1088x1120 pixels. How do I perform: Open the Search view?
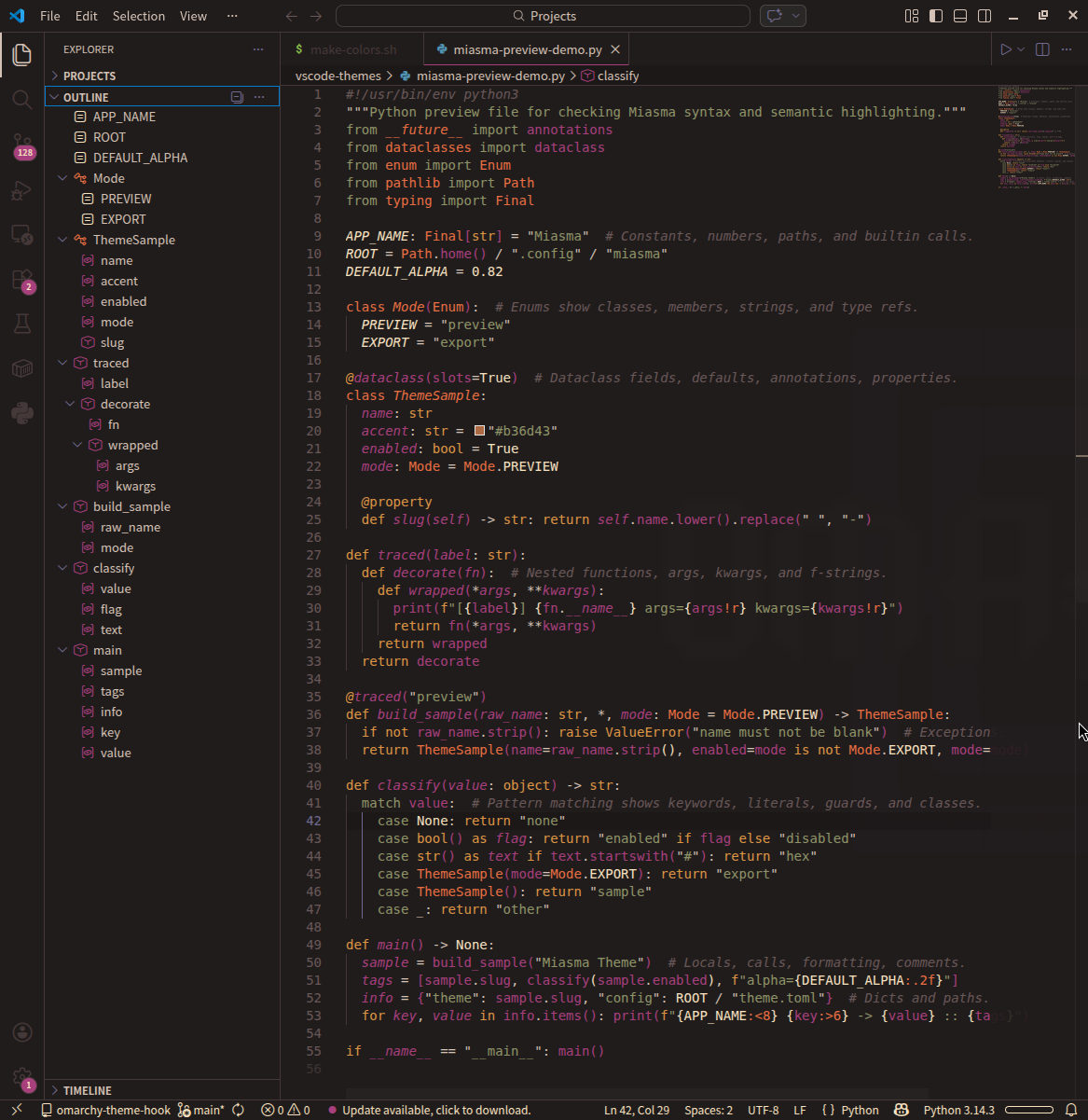pos(21,96)
